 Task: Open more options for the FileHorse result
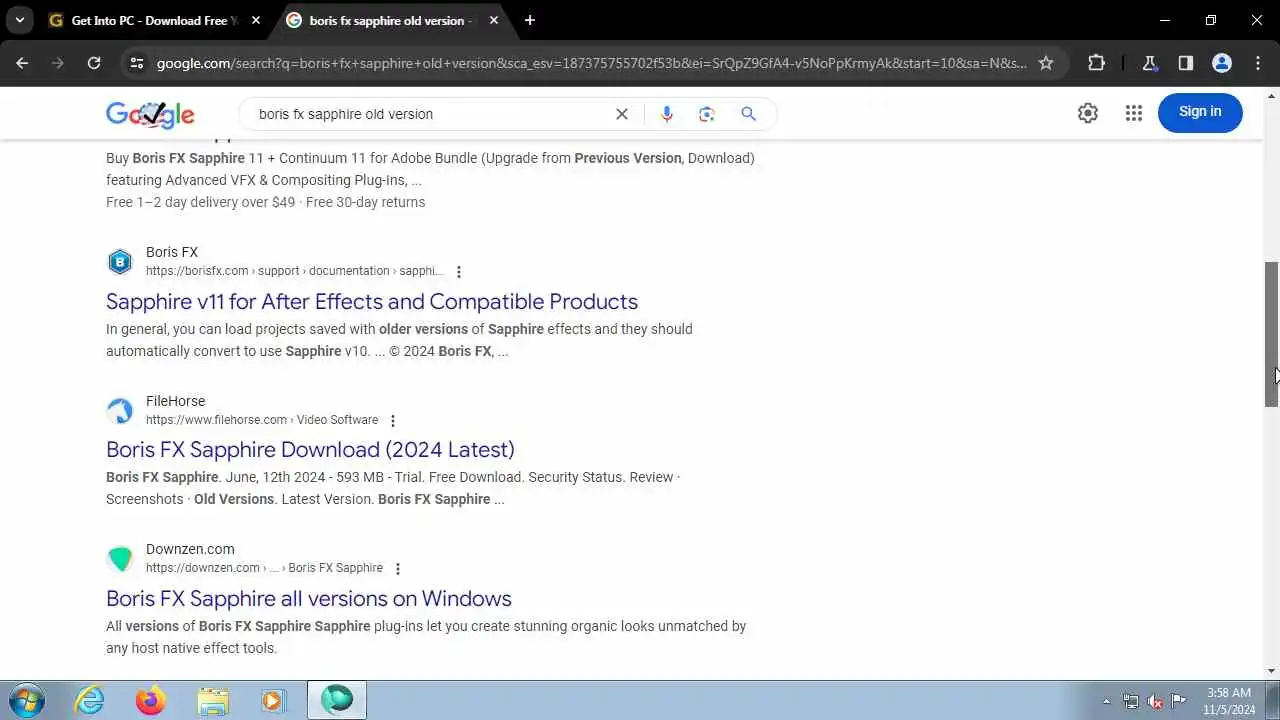click(x=393, y=421)
